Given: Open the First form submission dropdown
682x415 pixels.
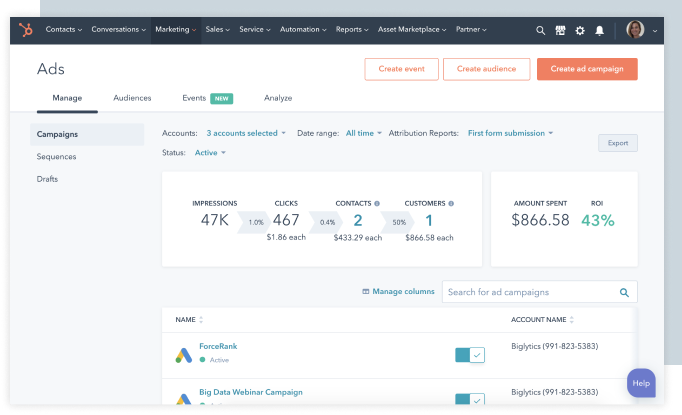Looking at the screenshot, I should [510, 133].
